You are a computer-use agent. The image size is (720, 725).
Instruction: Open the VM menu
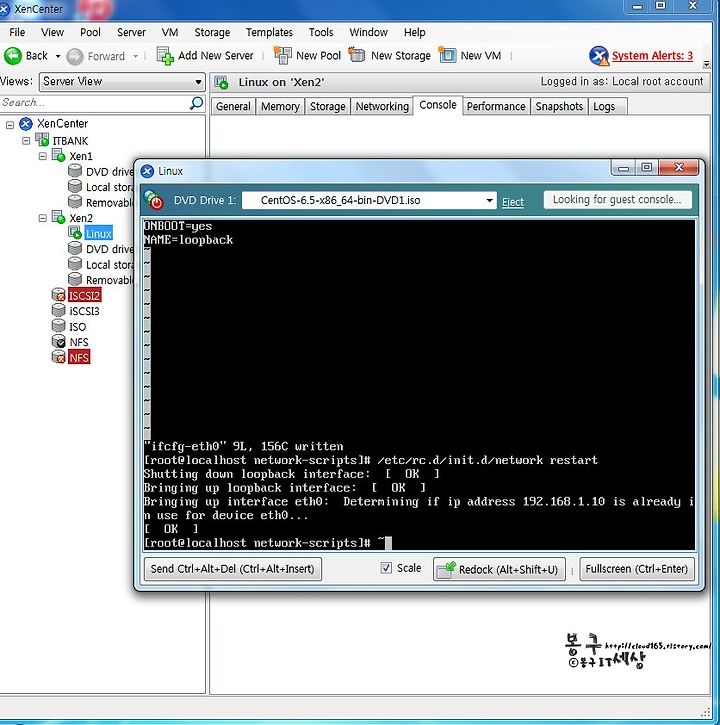pos(170,32)
